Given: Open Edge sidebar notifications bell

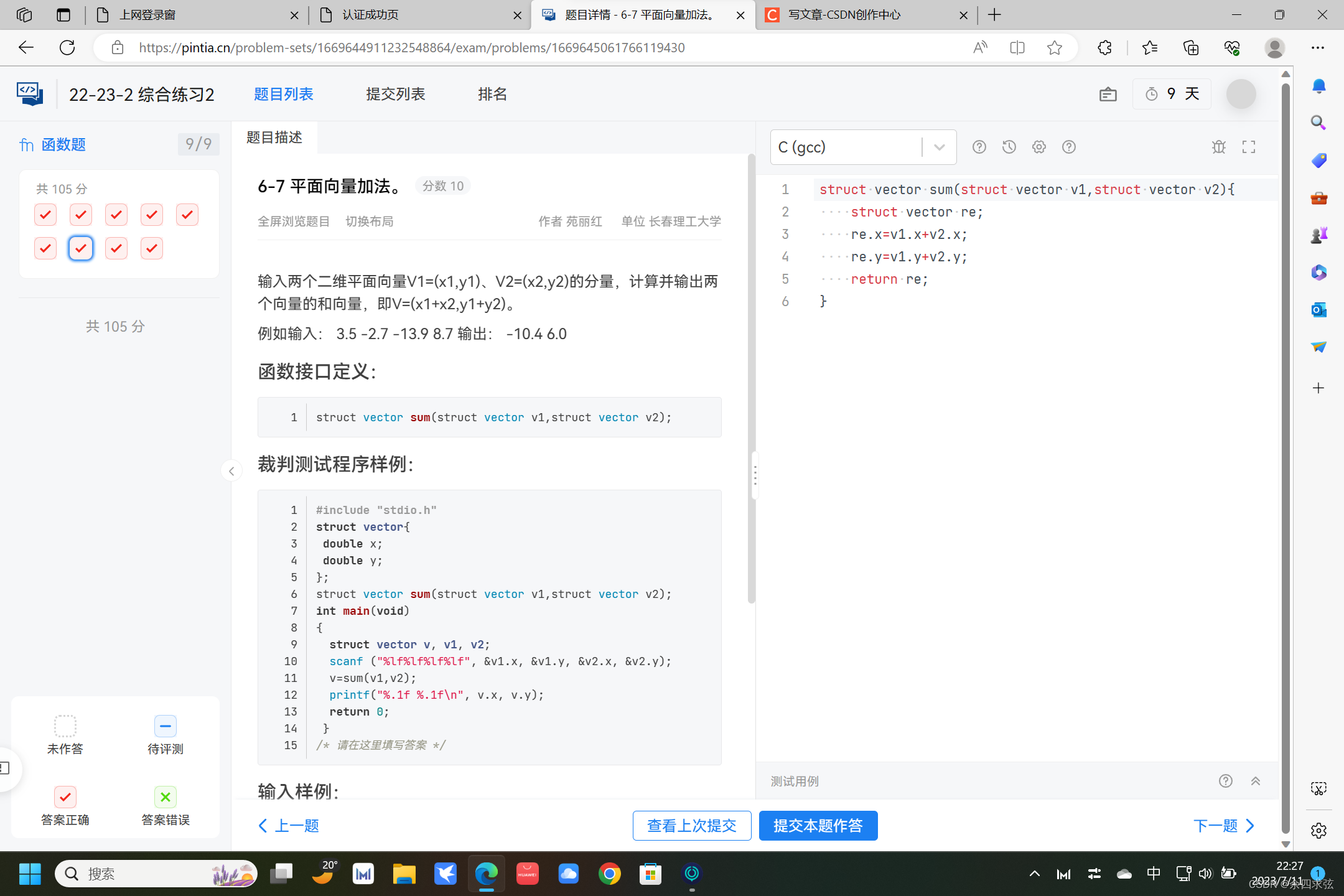Looking at the screenshot, I should (x=1318, y=86).
